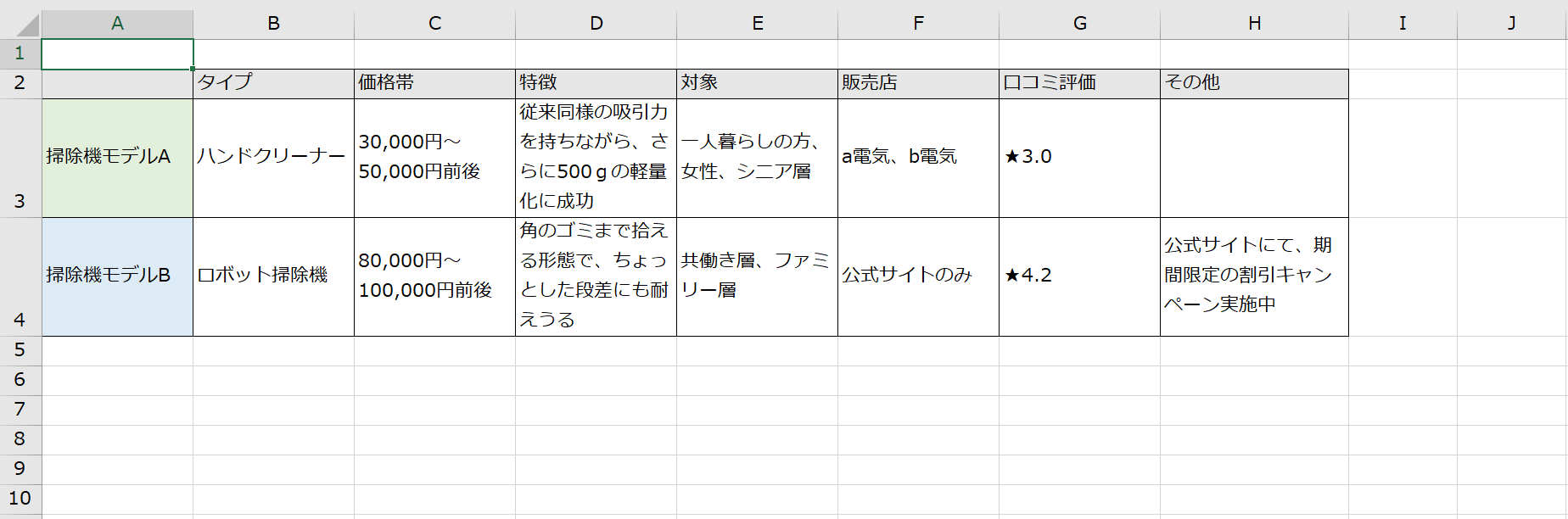1568x519 pixels.
Task: Select column A header
Action: point(117,24)
